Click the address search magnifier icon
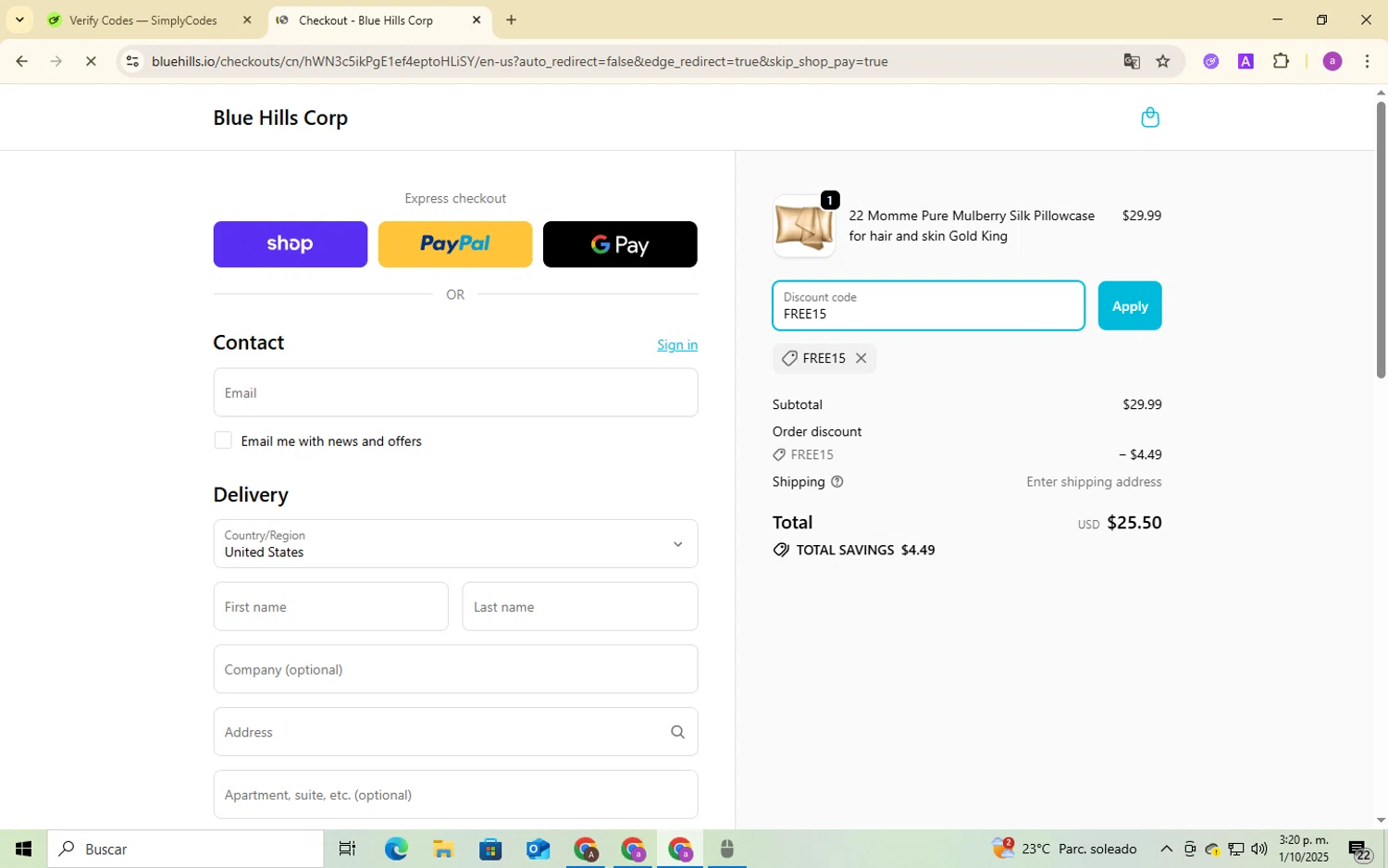Image resolution: width=1388 pixels, height=868 pixels. click(x=677, y=732)
